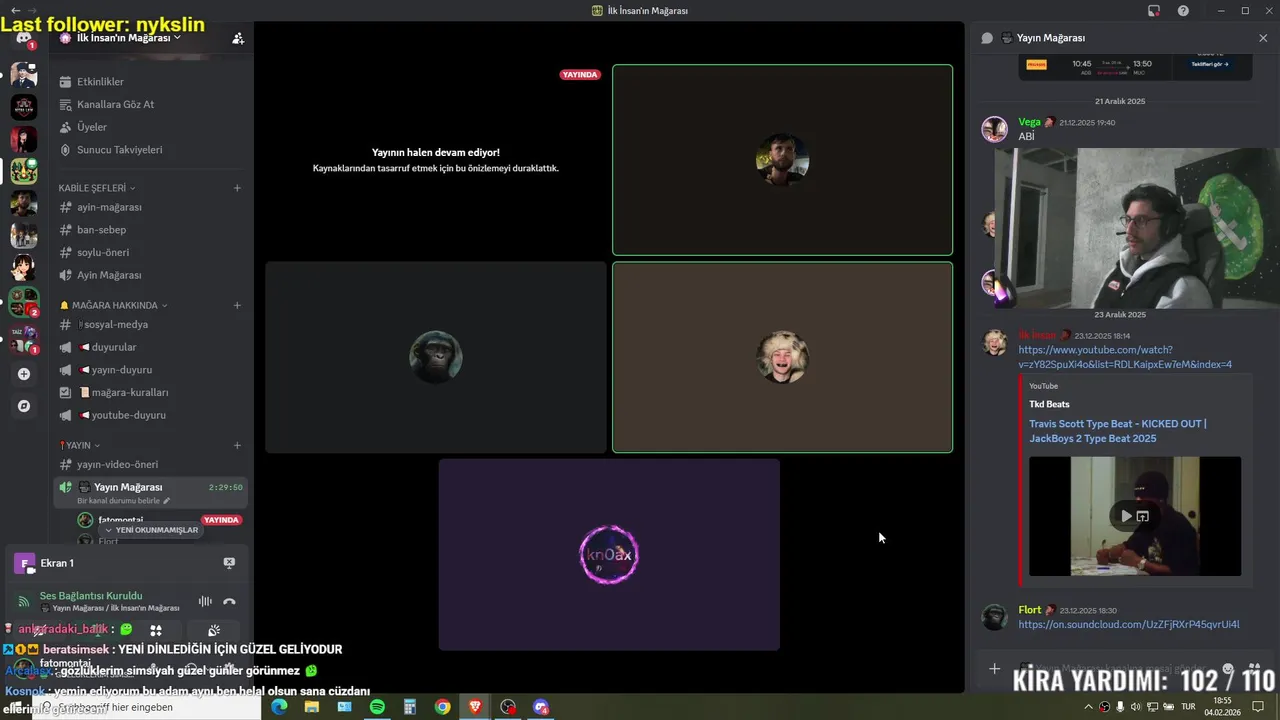Viewport: 1280px width, 720px height.
Task: Jump to YENİ OKUNMAMIŞLAR unread pill
Action: [x=152, y=530]
